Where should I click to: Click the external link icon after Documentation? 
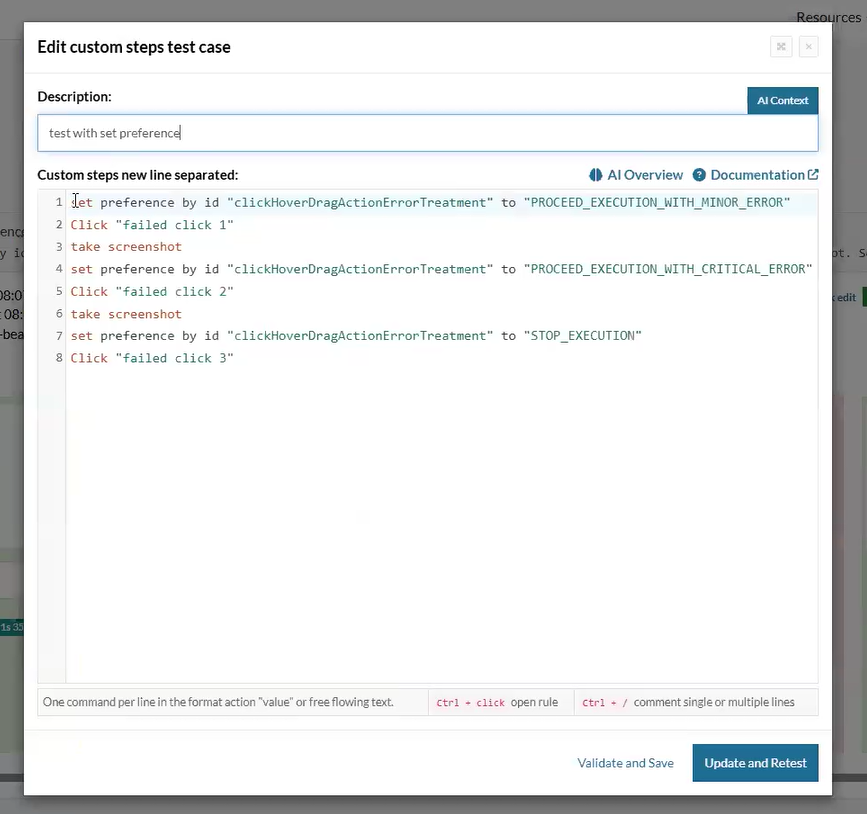[813, 175]
